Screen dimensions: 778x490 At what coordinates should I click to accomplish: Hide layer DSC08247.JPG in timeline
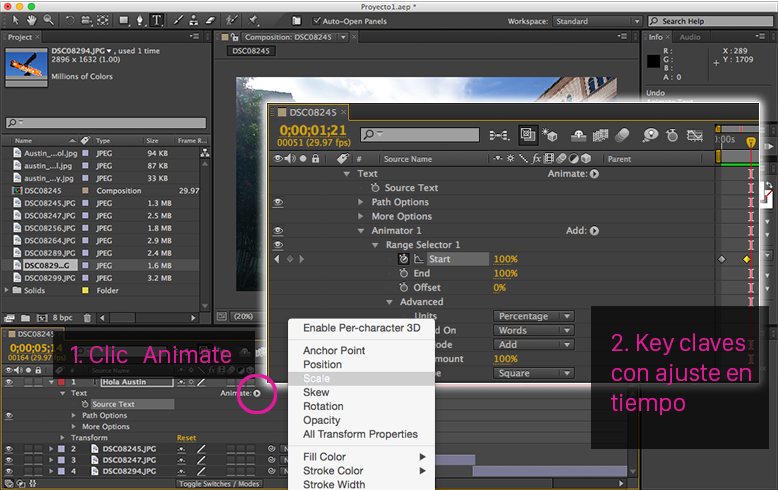(x=9, y=460)
